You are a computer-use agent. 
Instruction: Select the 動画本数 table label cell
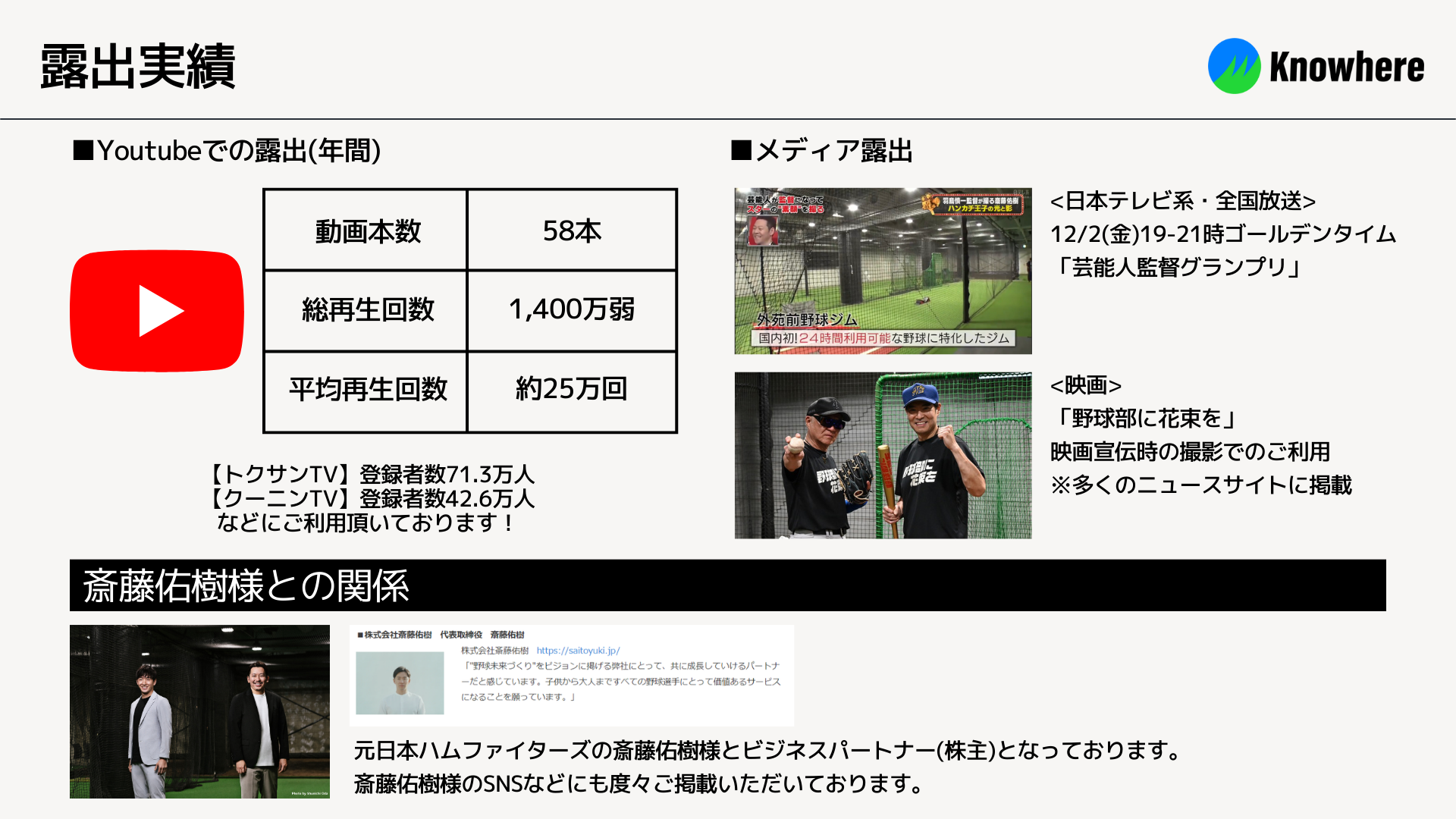[x=367, y=231]
